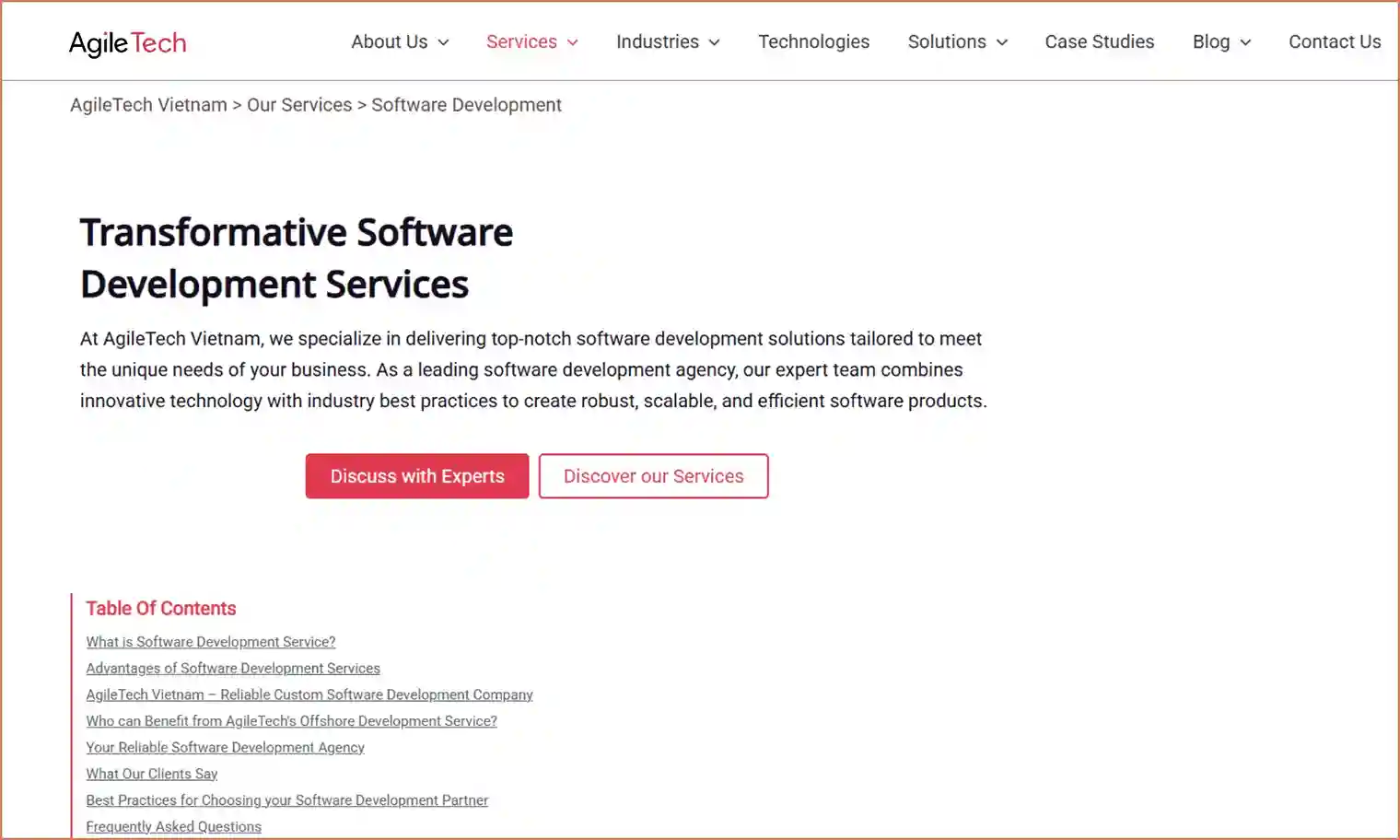Click the 'Transformative Software Development Services' heading
This screenshot has width=1400, height=840.
click(x=297, y=258)
